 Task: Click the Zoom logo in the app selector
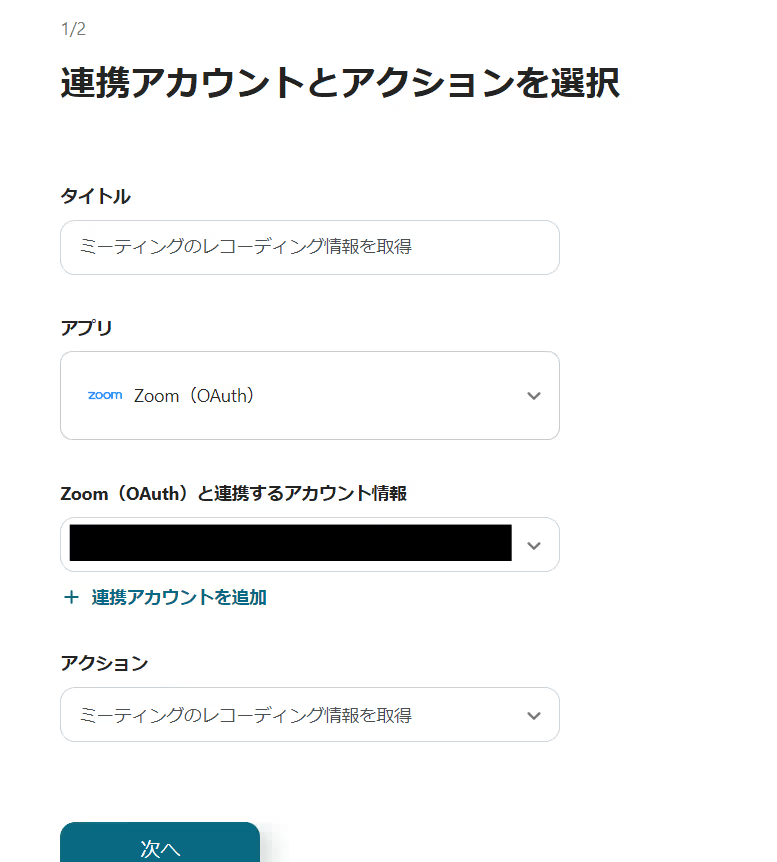coord(105,396)
